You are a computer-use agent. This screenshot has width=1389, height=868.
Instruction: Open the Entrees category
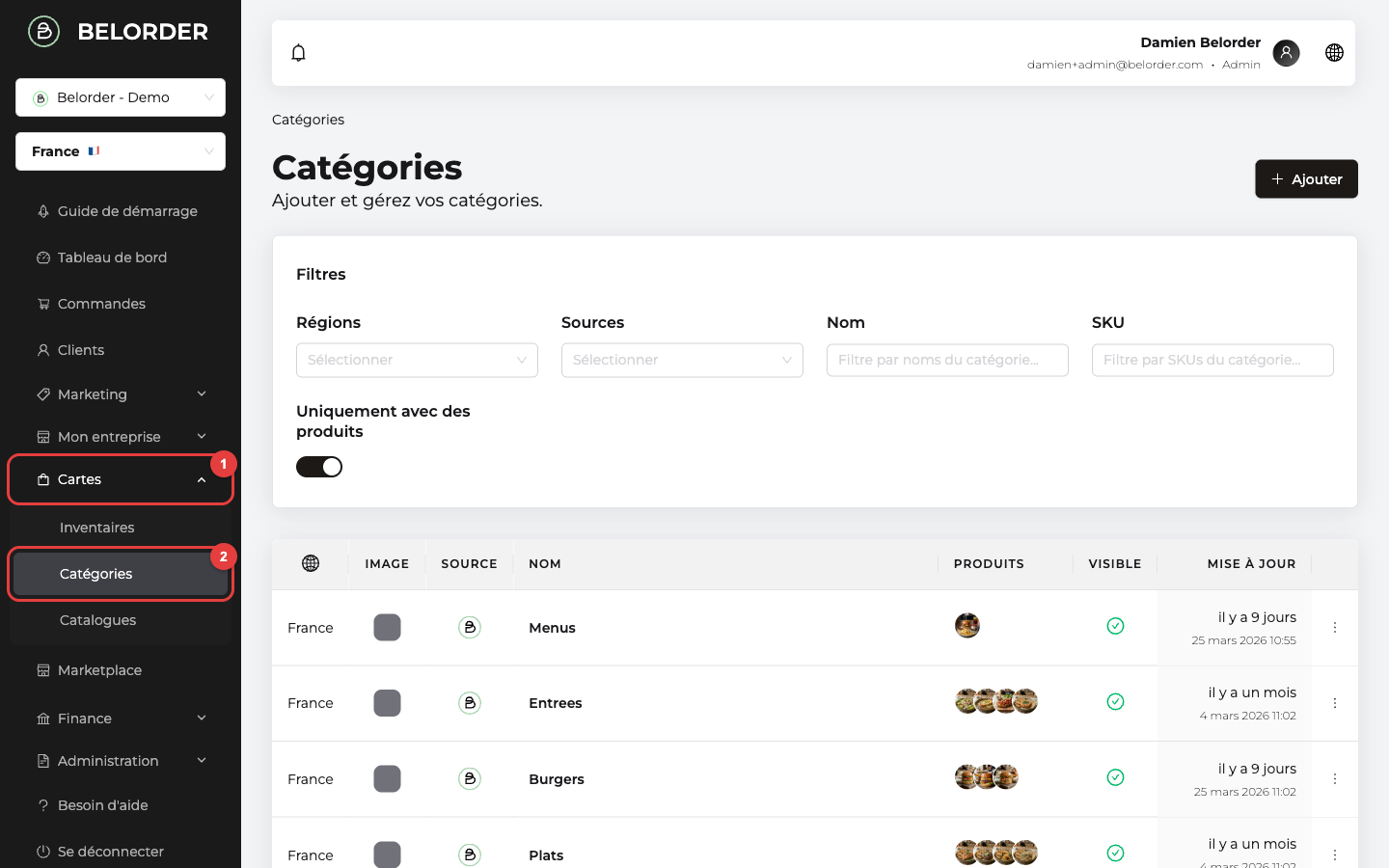pos(556,703)
